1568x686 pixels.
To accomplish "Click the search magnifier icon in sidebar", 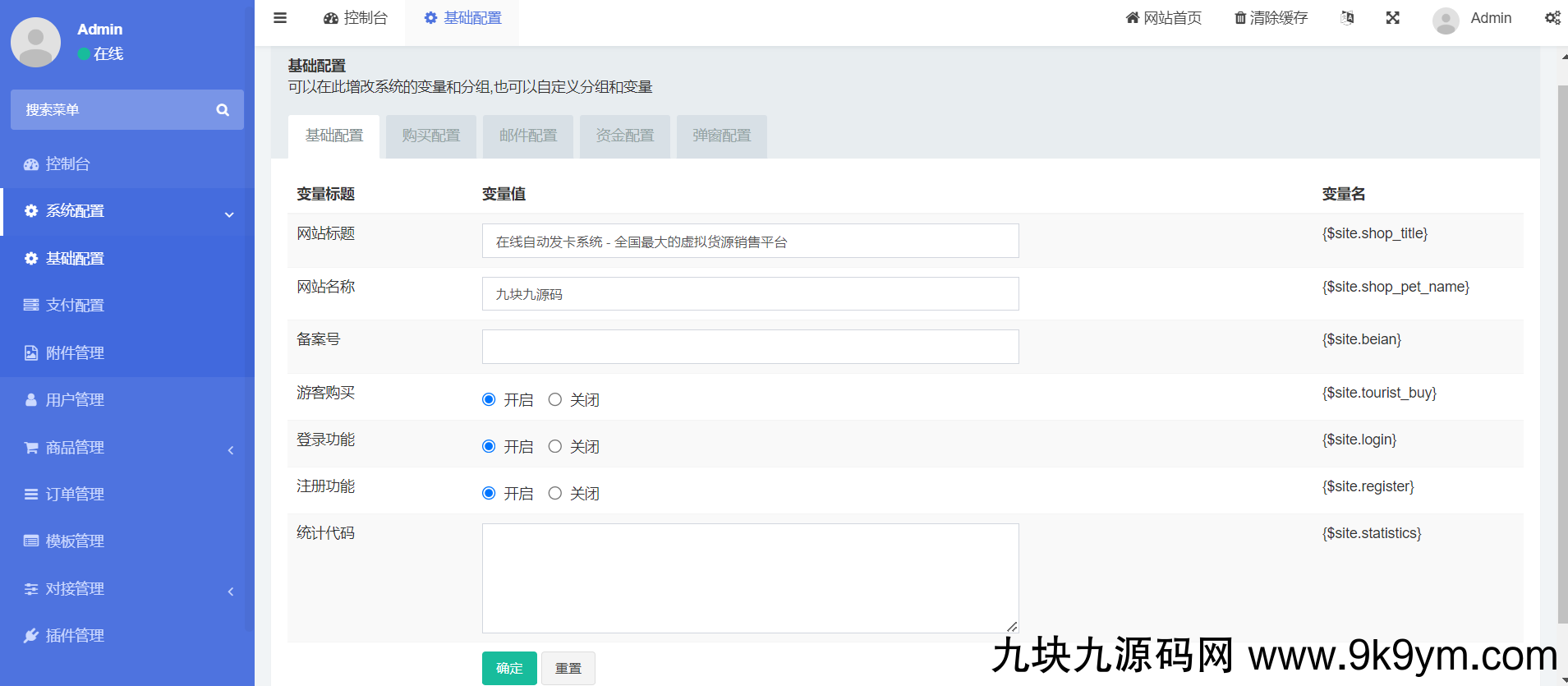I will coord(223,110).
